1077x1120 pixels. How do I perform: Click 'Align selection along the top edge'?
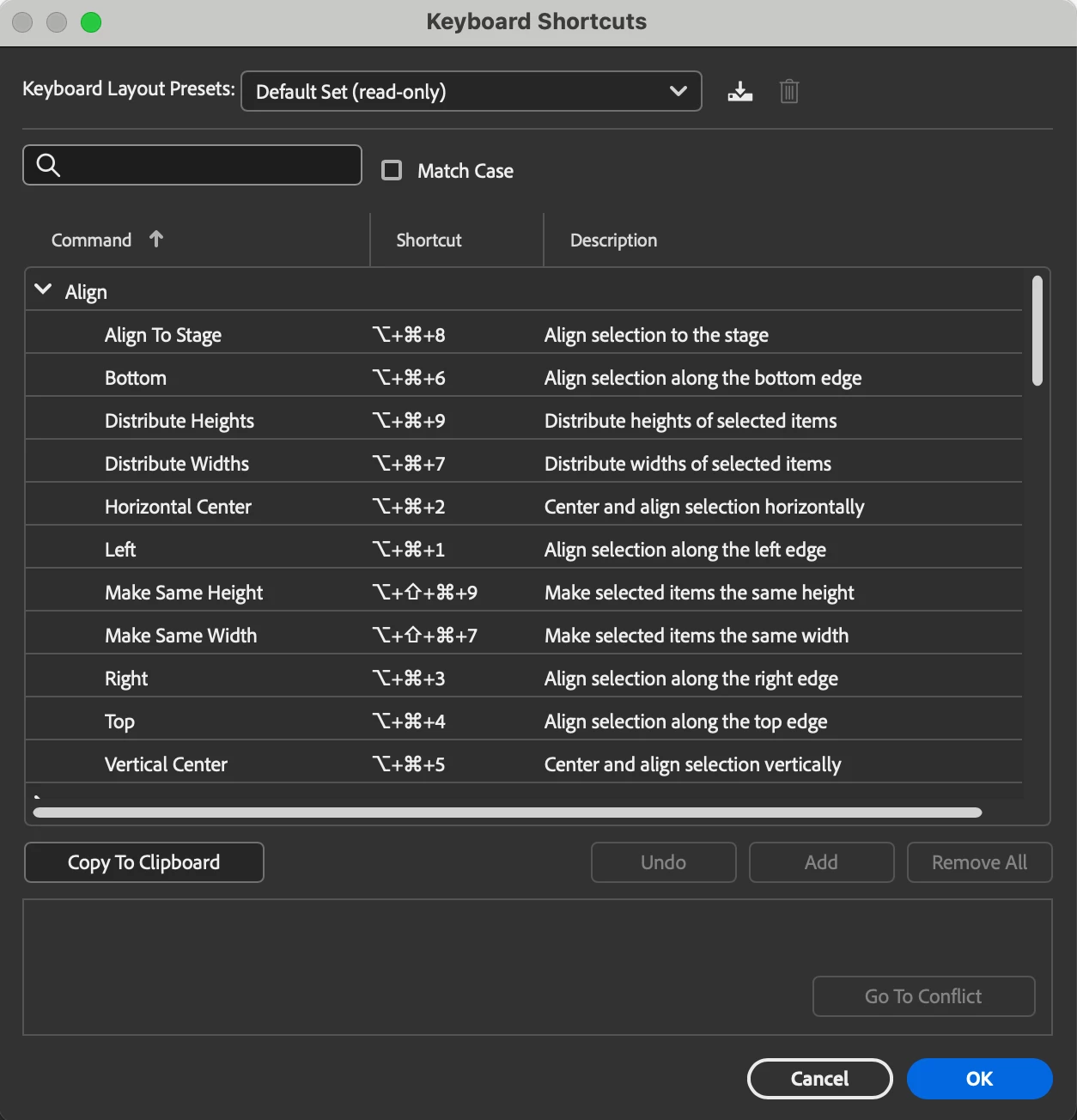686,721
